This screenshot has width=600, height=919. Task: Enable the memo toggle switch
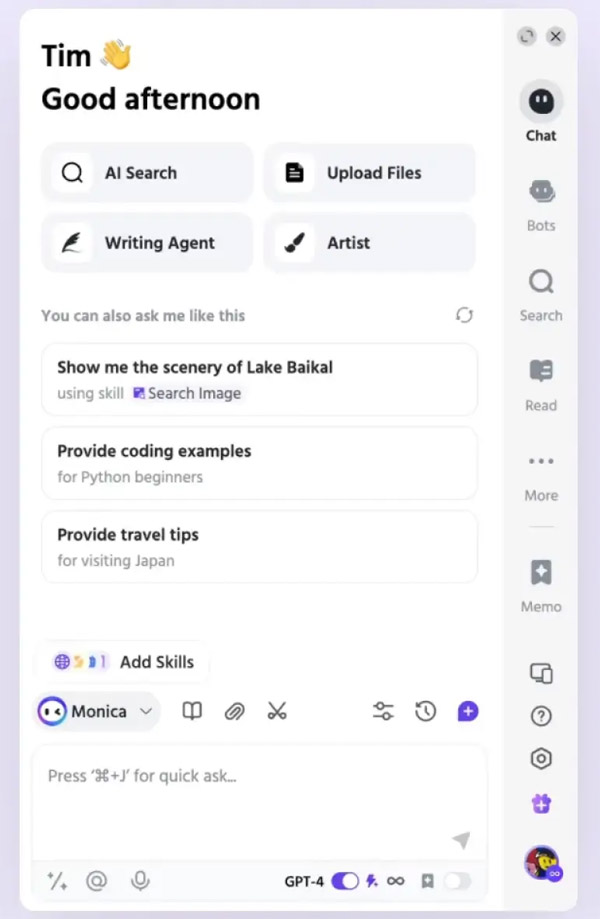457,880
